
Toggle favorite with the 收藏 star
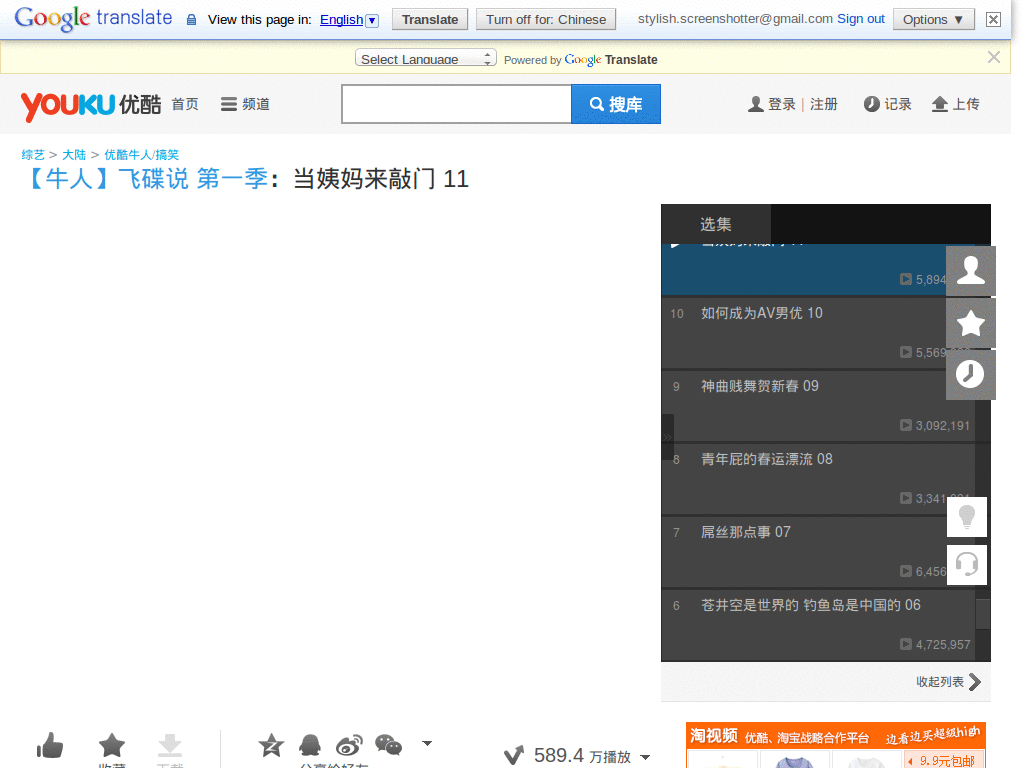(111, 744)
